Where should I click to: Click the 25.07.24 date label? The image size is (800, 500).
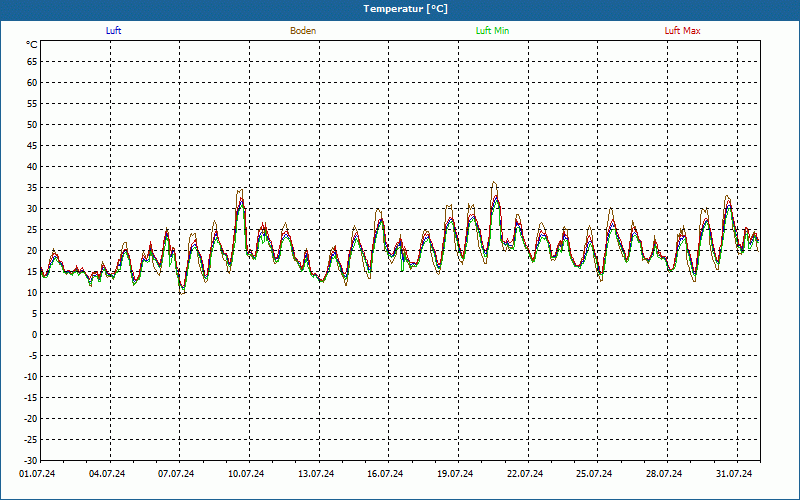pos(594,474)
